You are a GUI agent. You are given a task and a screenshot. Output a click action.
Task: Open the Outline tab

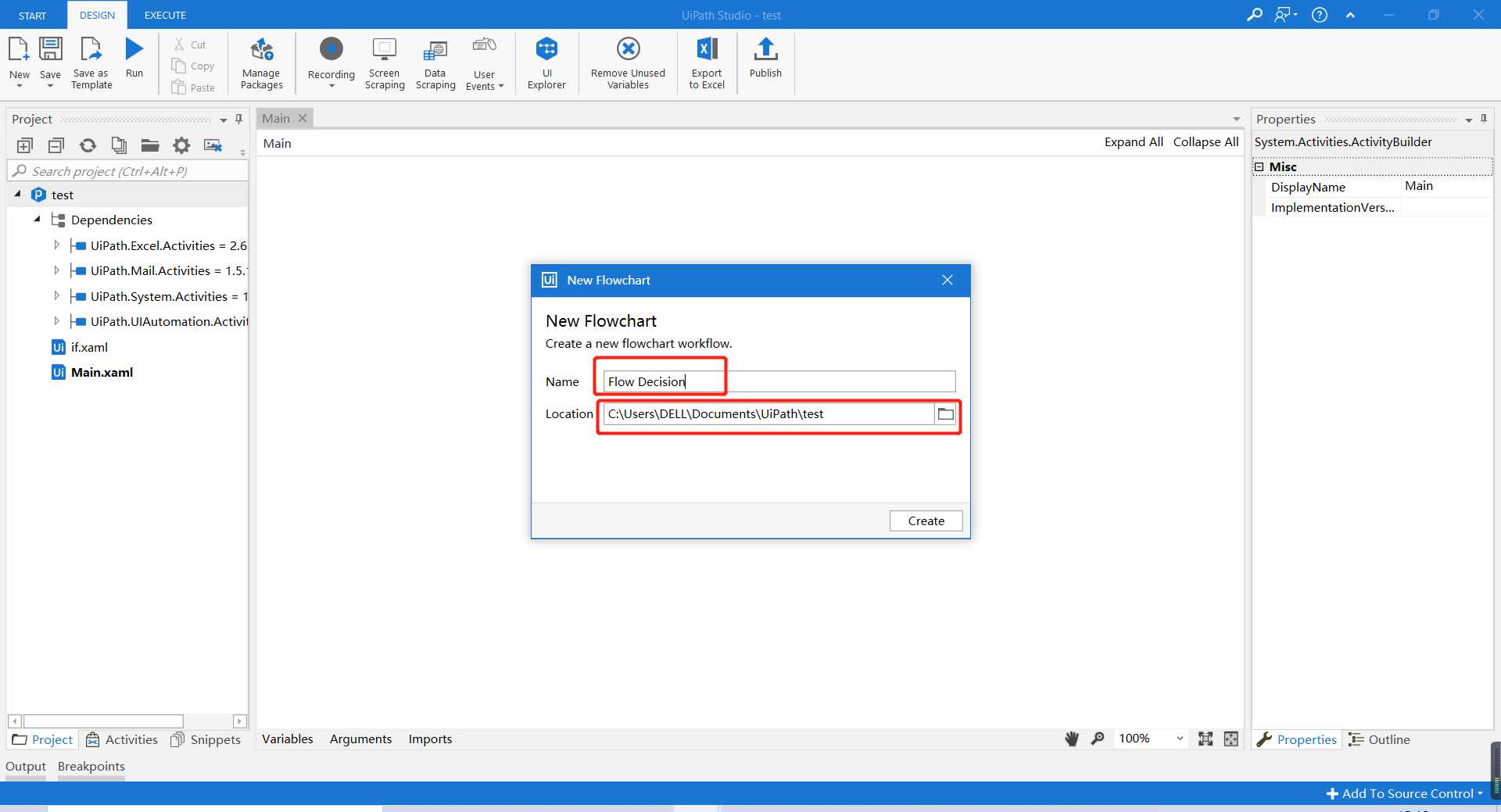(1380, 739)
